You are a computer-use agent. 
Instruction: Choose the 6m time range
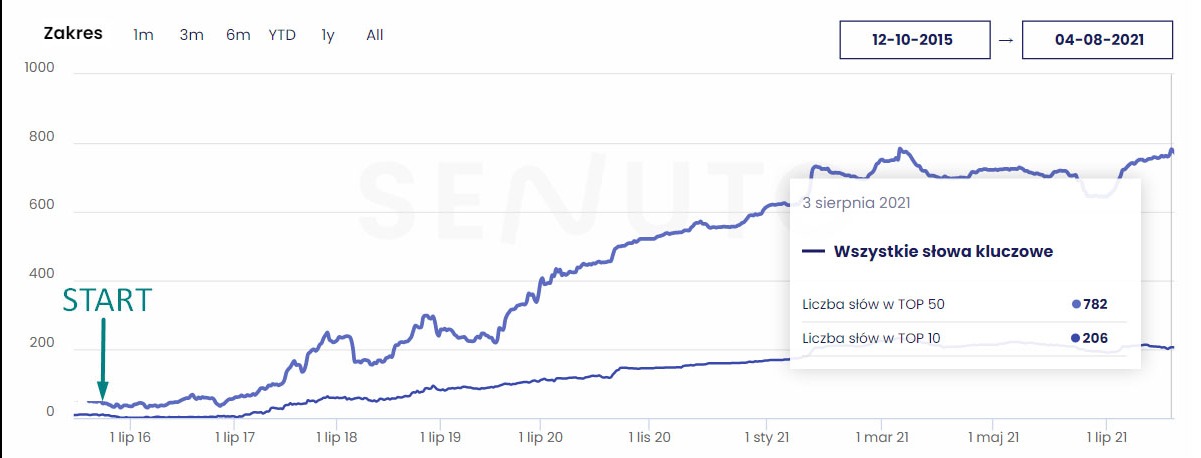[x=238, y=35]
